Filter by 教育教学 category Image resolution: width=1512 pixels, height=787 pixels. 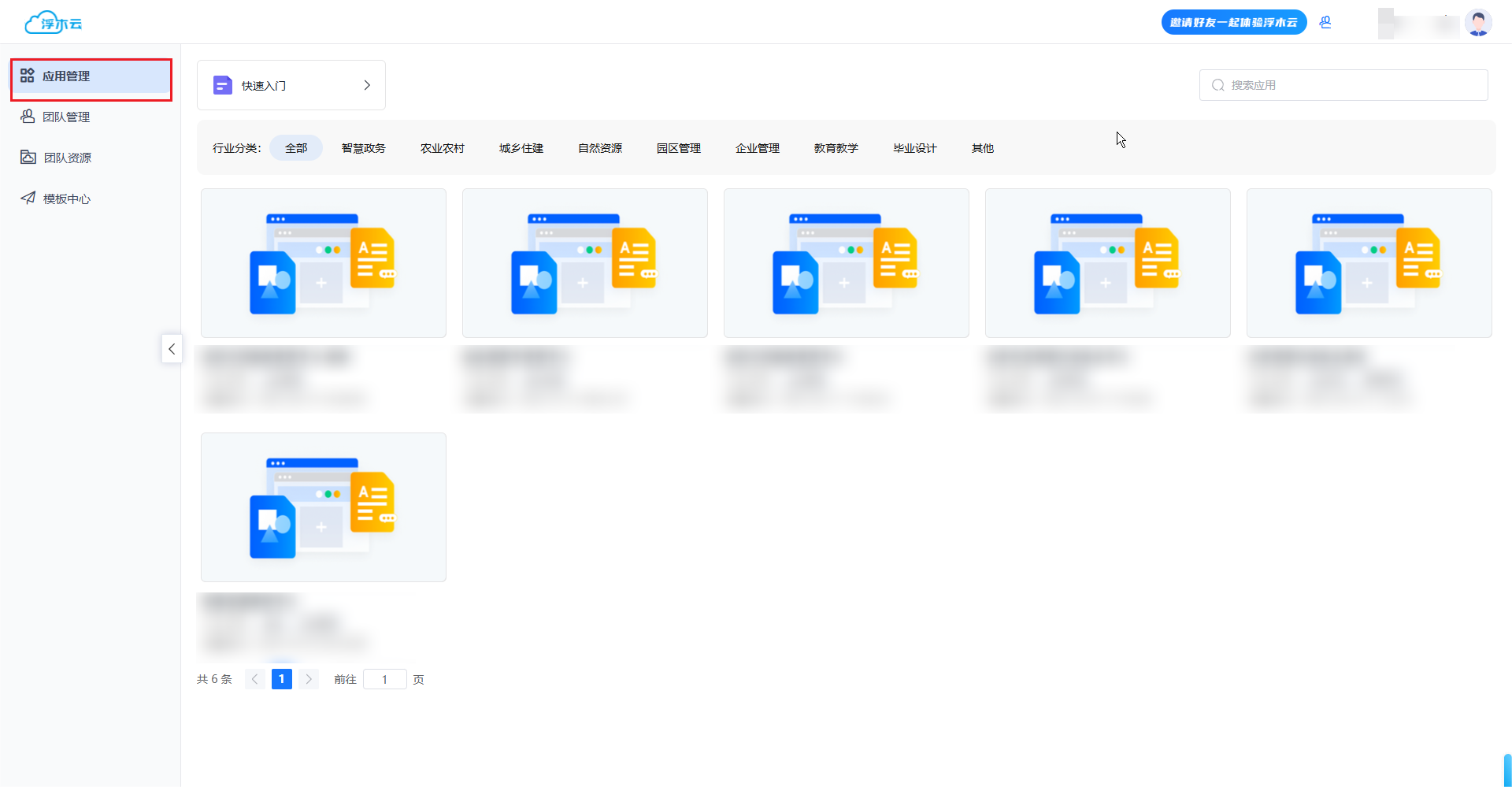pos(836,148)
